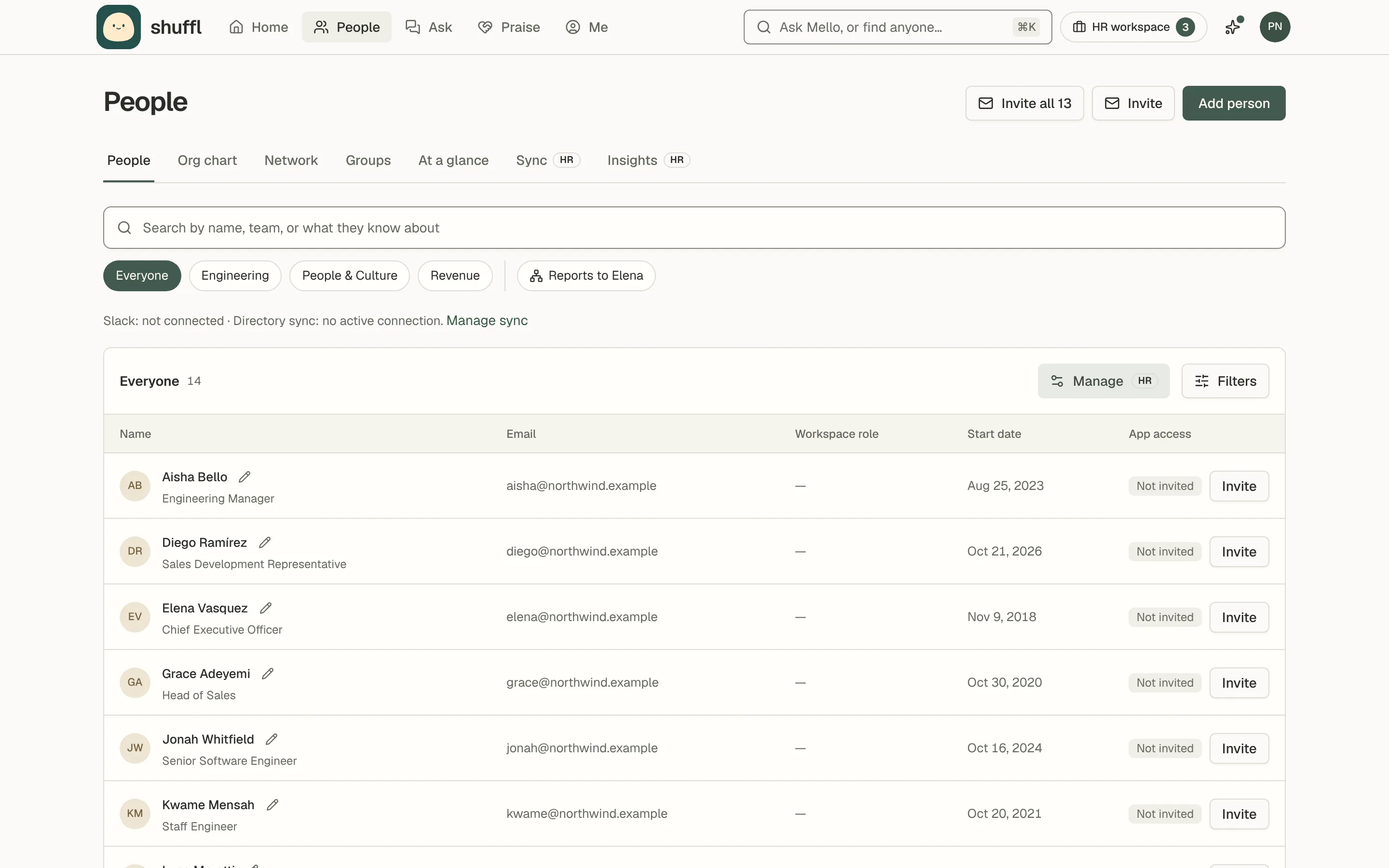Screen dimensions: 1389x868
Task: Click the AB avatar for Aisha Bello
Action: tap(135, 486)
